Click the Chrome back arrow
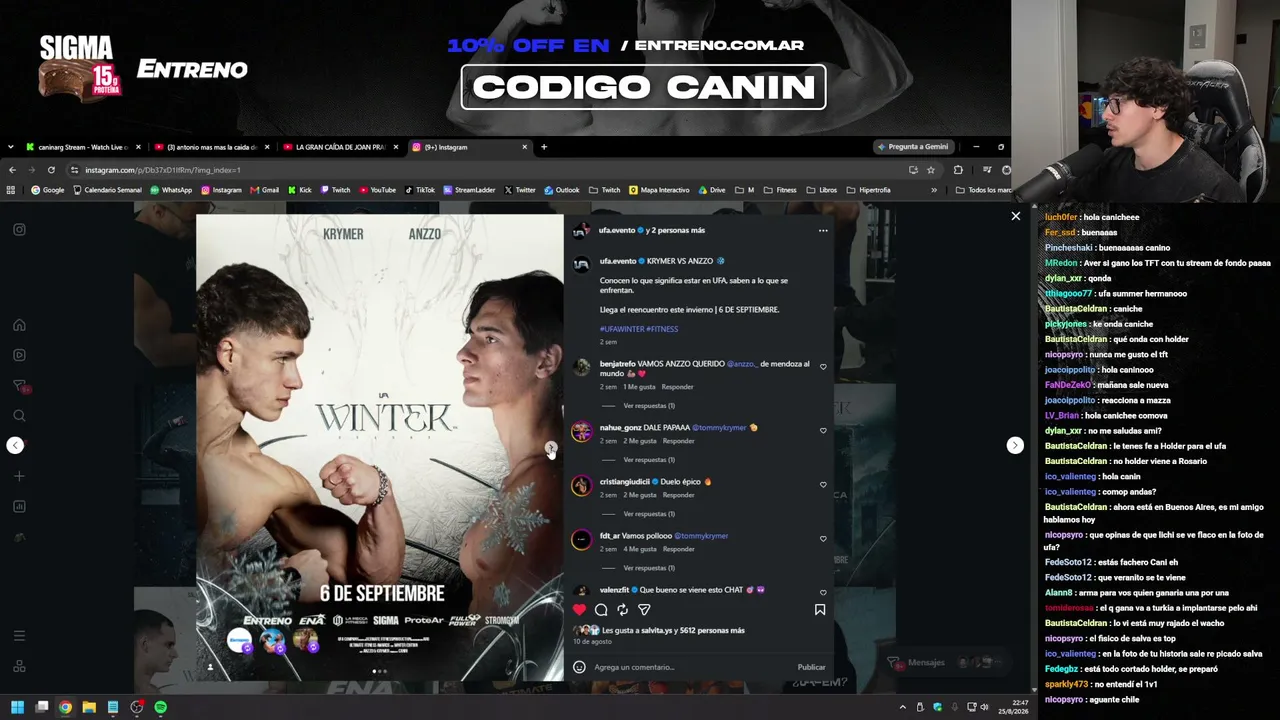1280x720 pixels. [x=13, y=170]
